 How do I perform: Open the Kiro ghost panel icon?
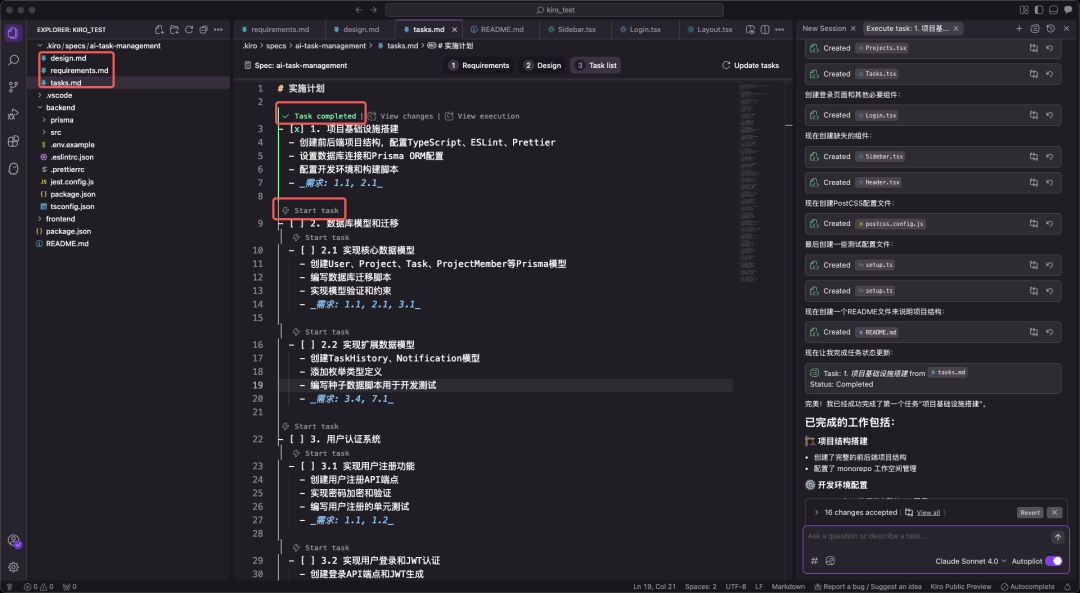point(13,169)
